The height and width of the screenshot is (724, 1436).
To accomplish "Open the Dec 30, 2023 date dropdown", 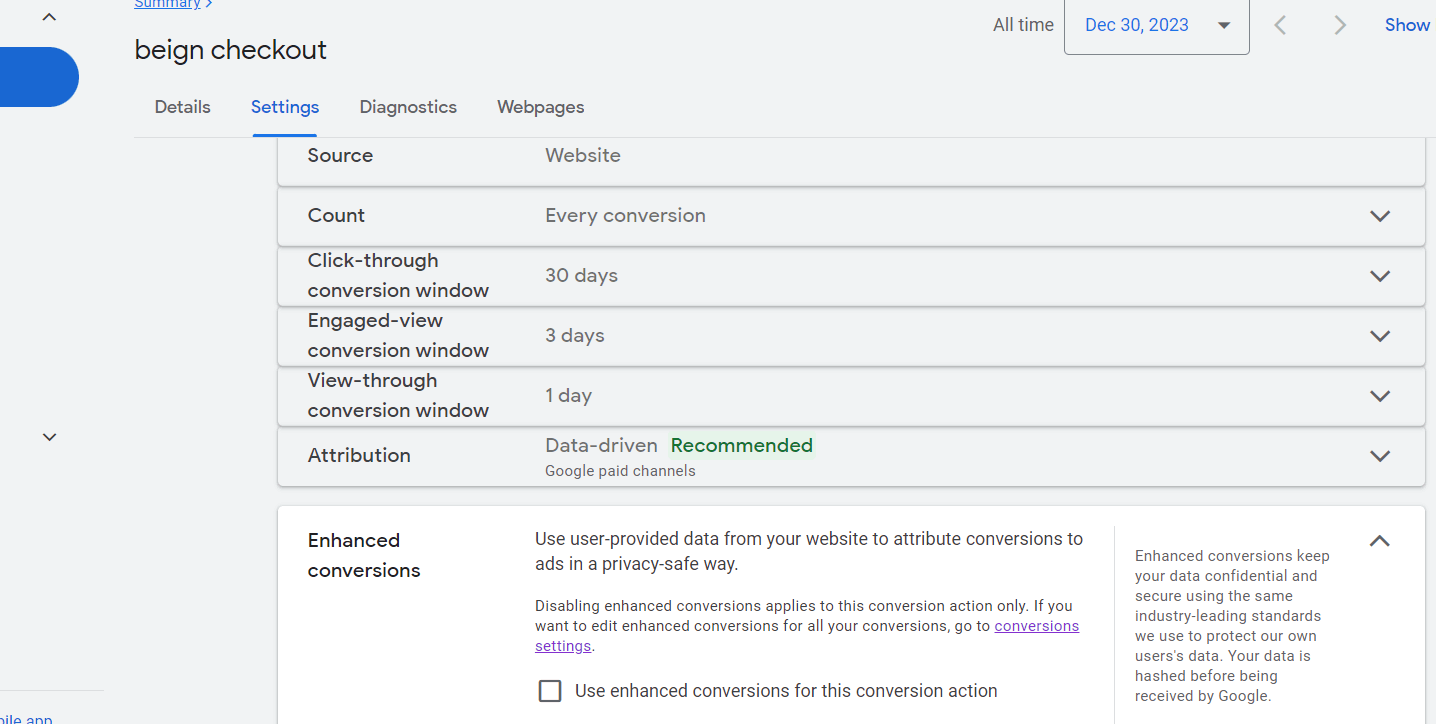I will click(1157, 26).
